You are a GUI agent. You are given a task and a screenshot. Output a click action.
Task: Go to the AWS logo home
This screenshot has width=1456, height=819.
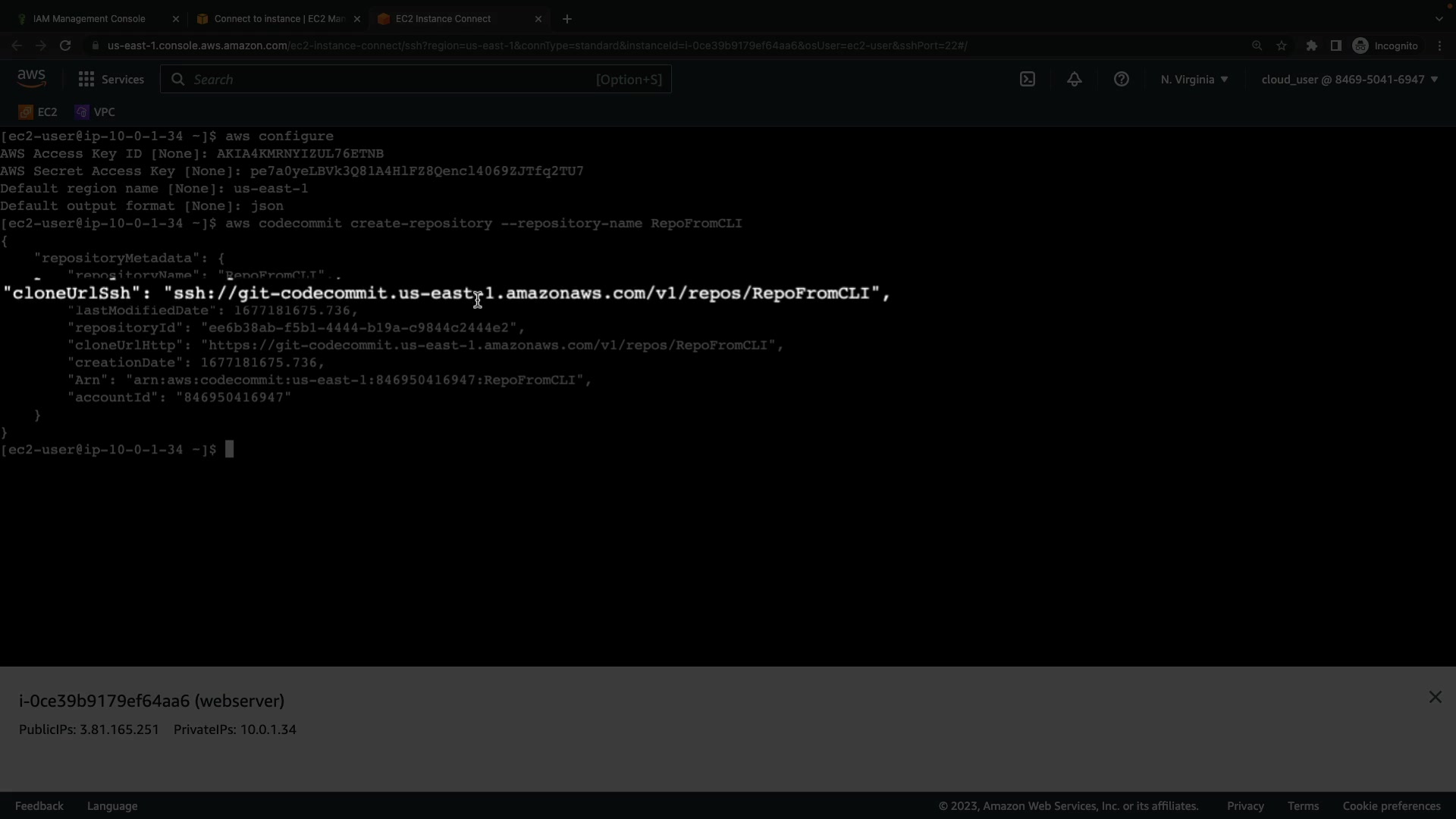32,78
